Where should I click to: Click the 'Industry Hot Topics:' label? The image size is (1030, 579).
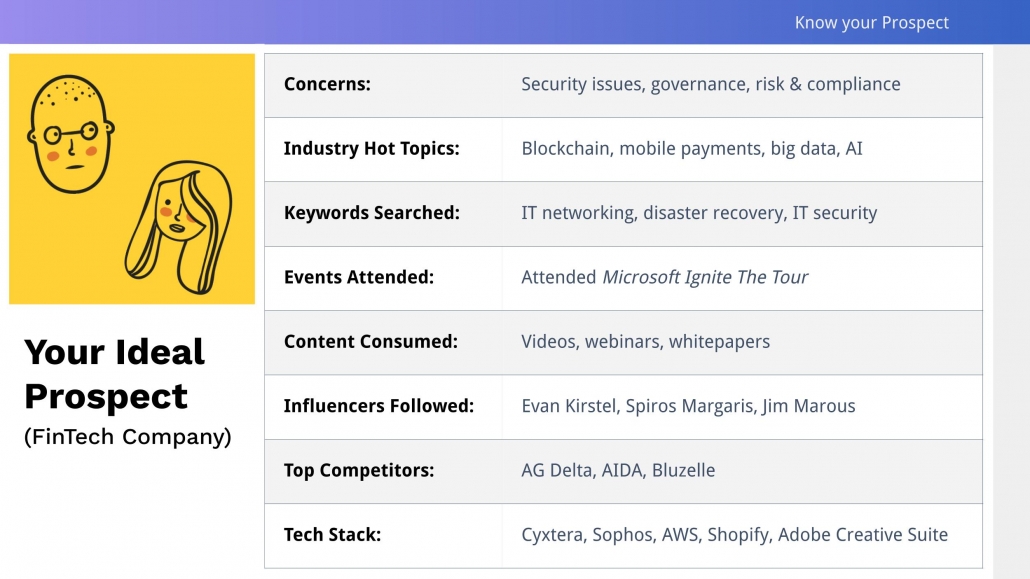pyautogui.click(x=372, y=149)
